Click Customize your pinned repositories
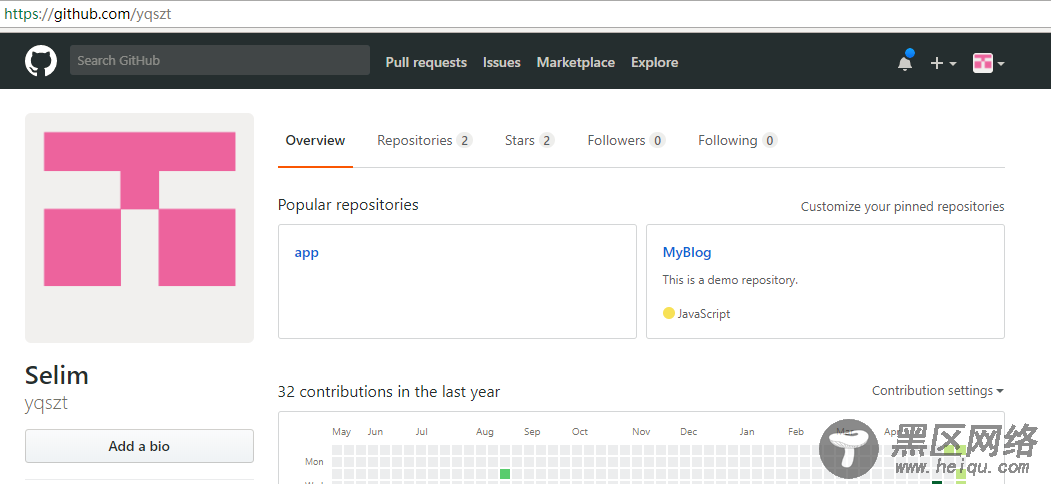1051x484 pixels. pyautogui.click(x=902, y=206)
